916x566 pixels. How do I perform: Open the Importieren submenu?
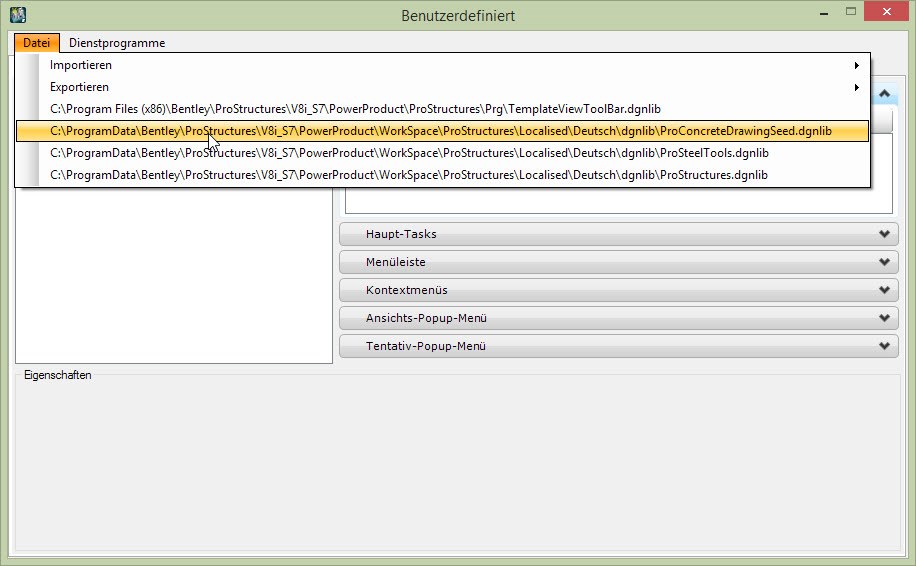point(442,65)
